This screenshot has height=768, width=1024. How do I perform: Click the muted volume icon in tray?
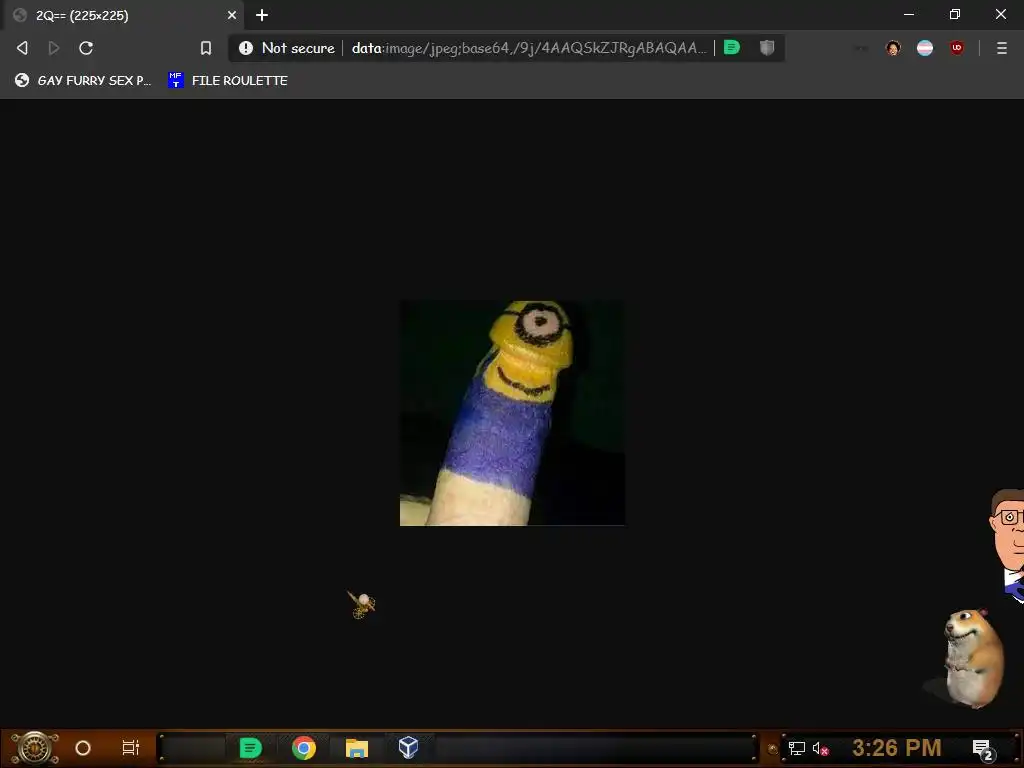(x=820, y=748)
